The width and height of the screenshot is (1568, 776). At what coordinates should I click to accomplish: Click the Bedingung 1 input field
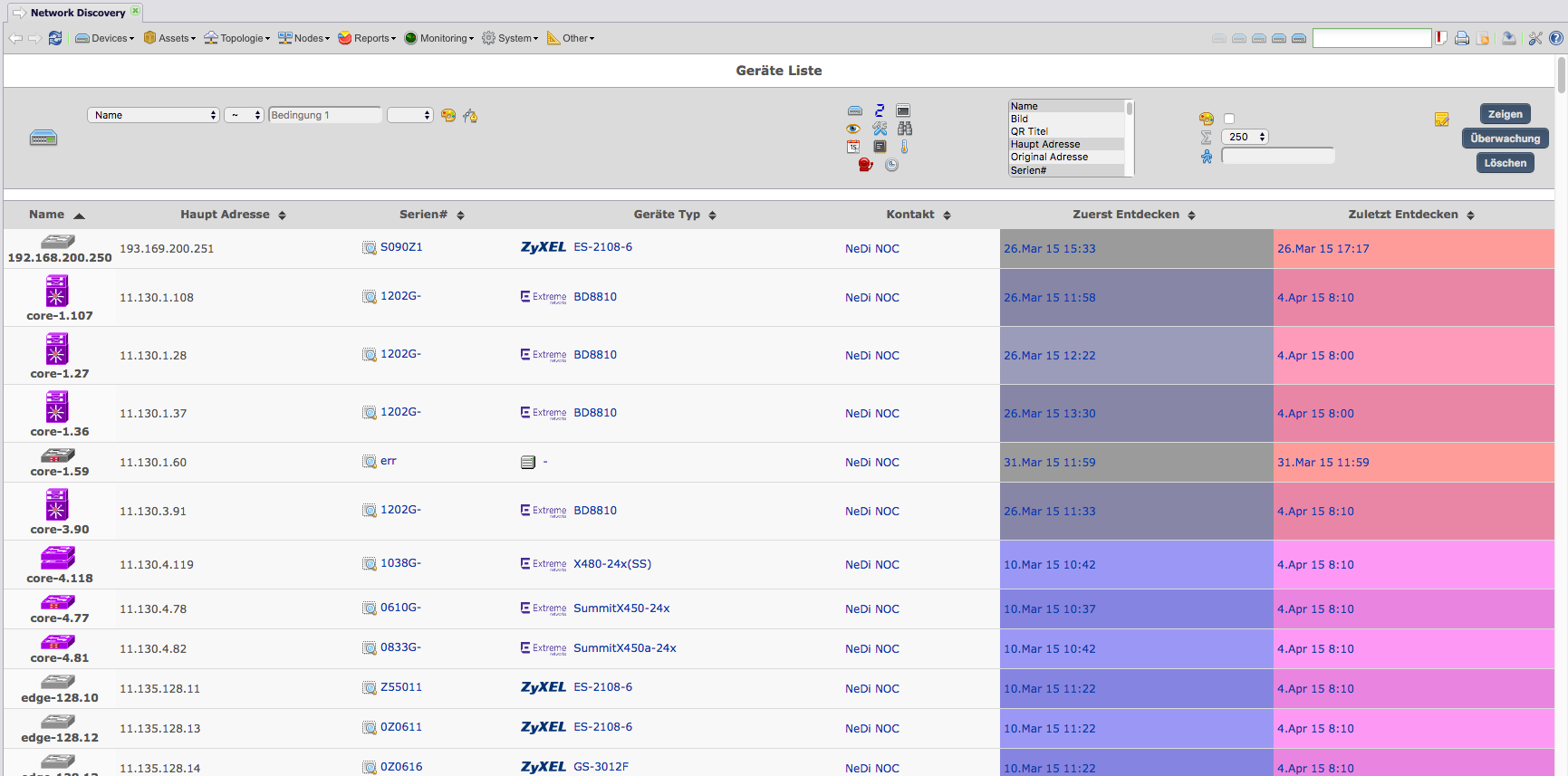tap(325, 115)
